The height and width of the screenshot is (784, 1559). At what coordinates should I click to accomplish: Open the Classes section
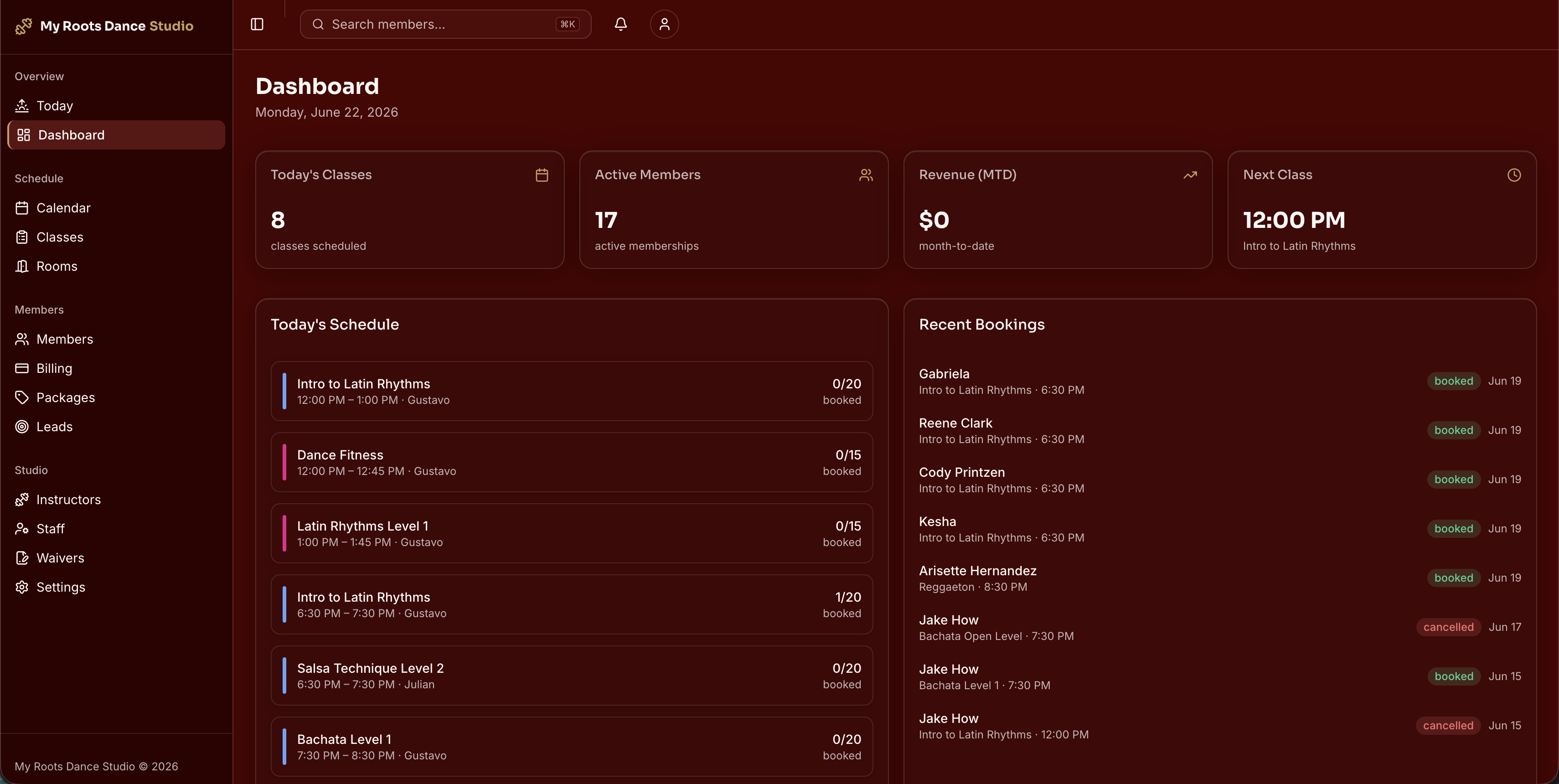pos(116,237)
